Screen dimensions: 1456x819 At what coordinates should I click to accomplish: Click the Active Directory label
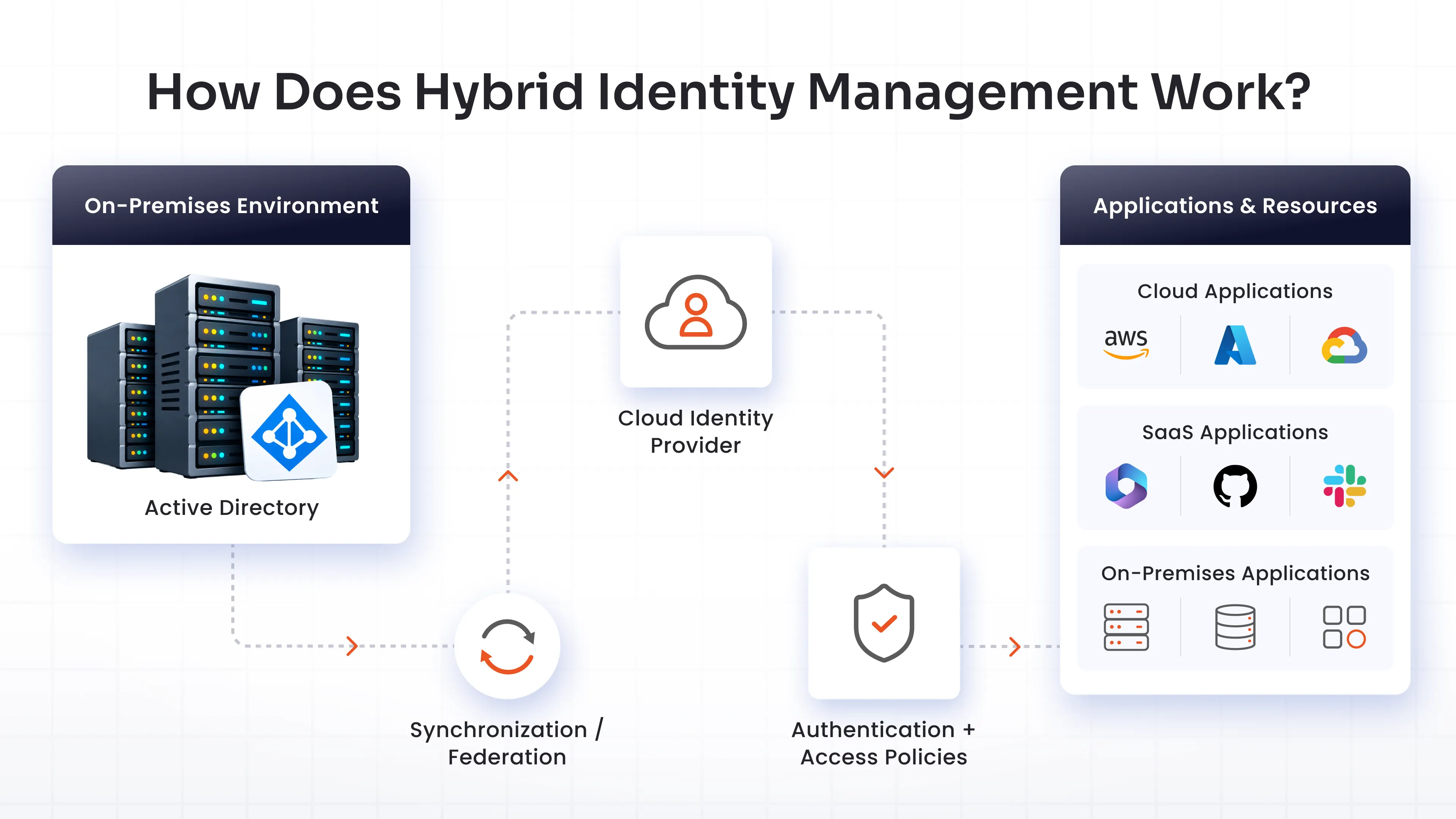point(232,508)
